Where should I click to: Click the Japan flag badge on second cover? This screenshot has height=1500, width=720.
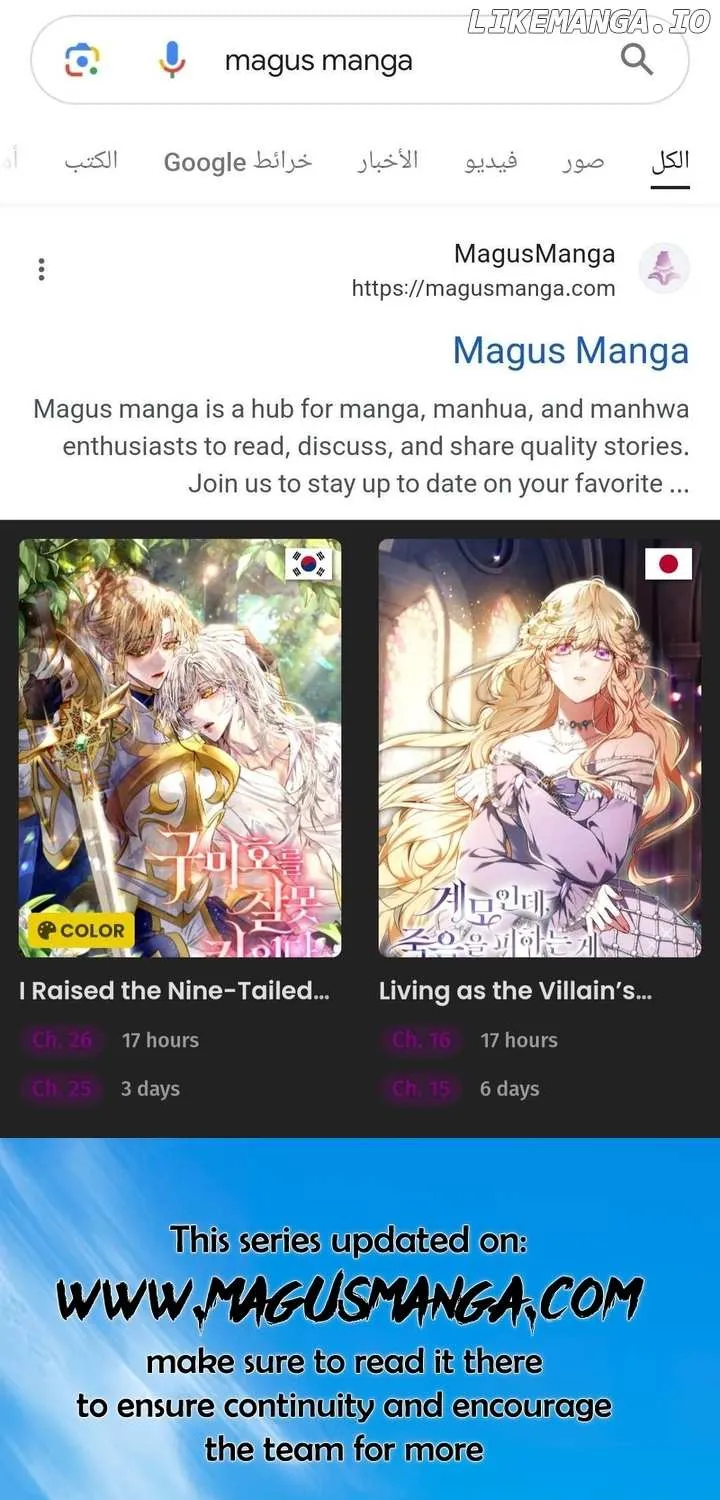click(x=668, y=564)
